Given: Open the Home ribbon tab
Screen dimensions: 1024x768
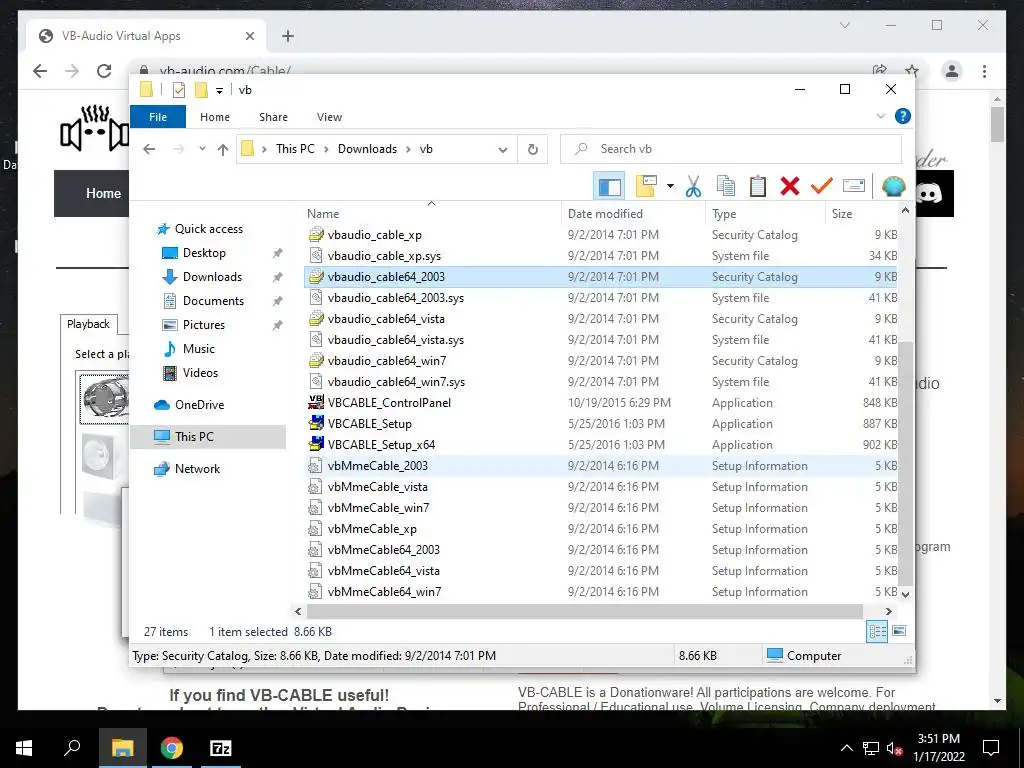Looking at the screenshot, I should click(215, 117).
